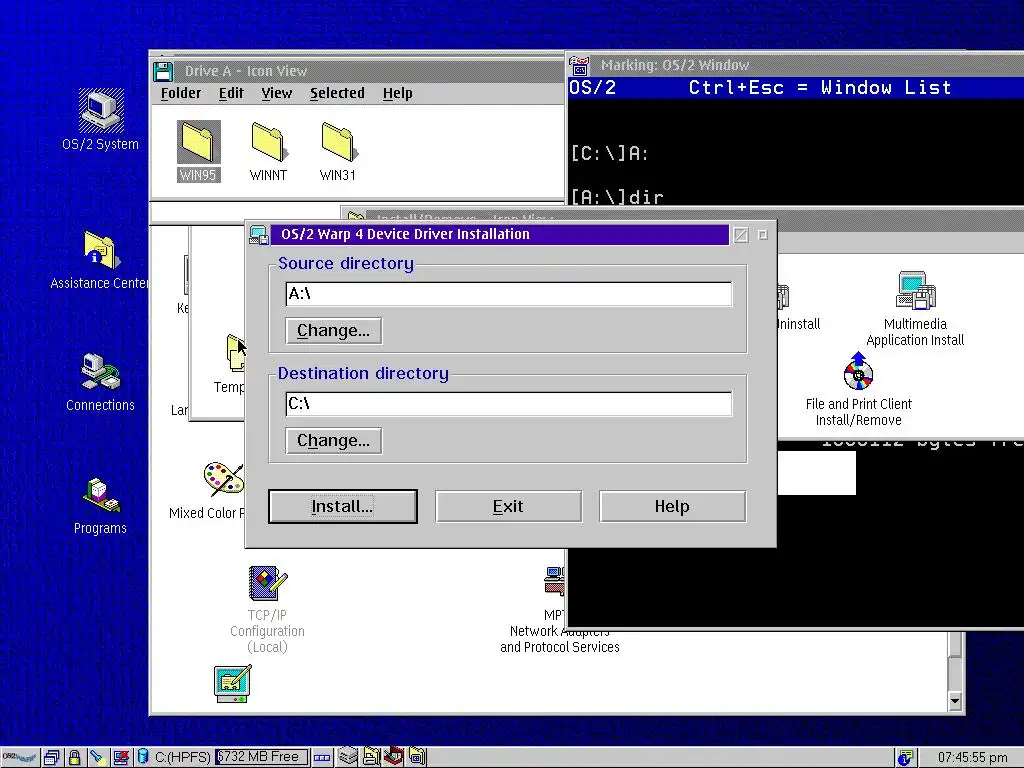Click the Exit button in driver dialog
This screenshot has width=1024, height=768.
[x=508, y=506]
